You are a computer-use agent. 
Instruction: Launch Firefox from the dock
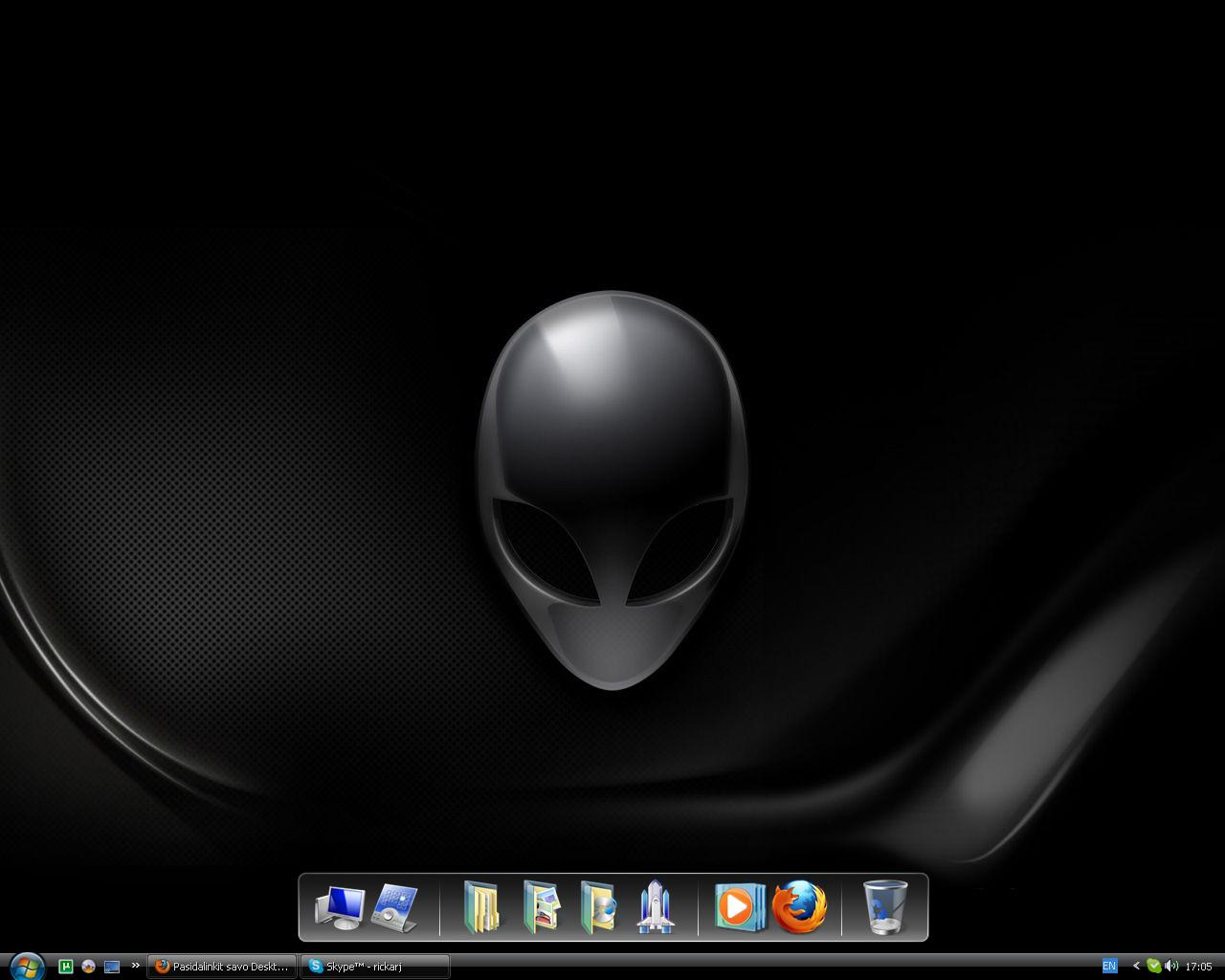(799, 907)
